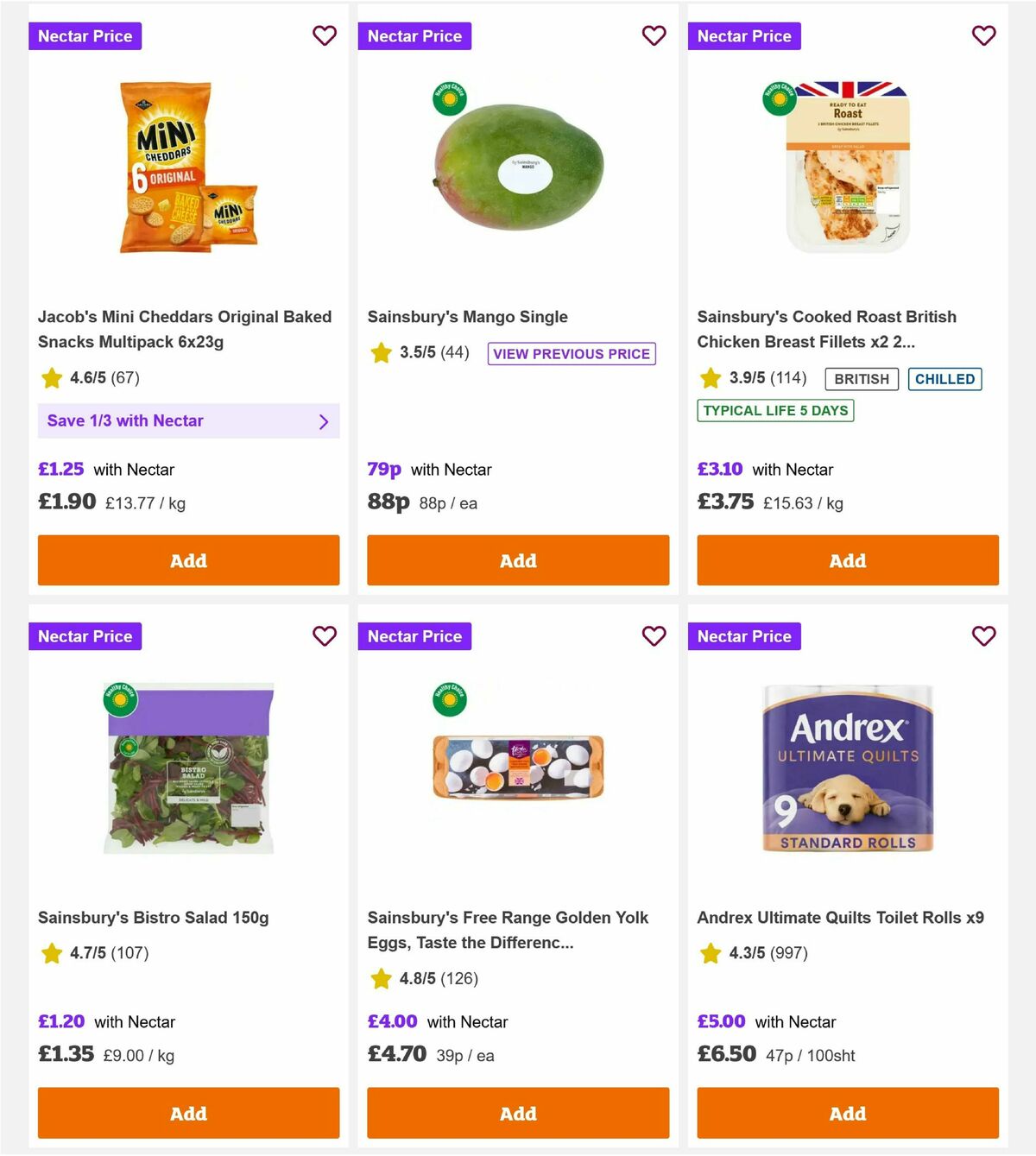
Task: Toggle the wishlist heart for Mini Cheddars off
Action: click(325, 35)
